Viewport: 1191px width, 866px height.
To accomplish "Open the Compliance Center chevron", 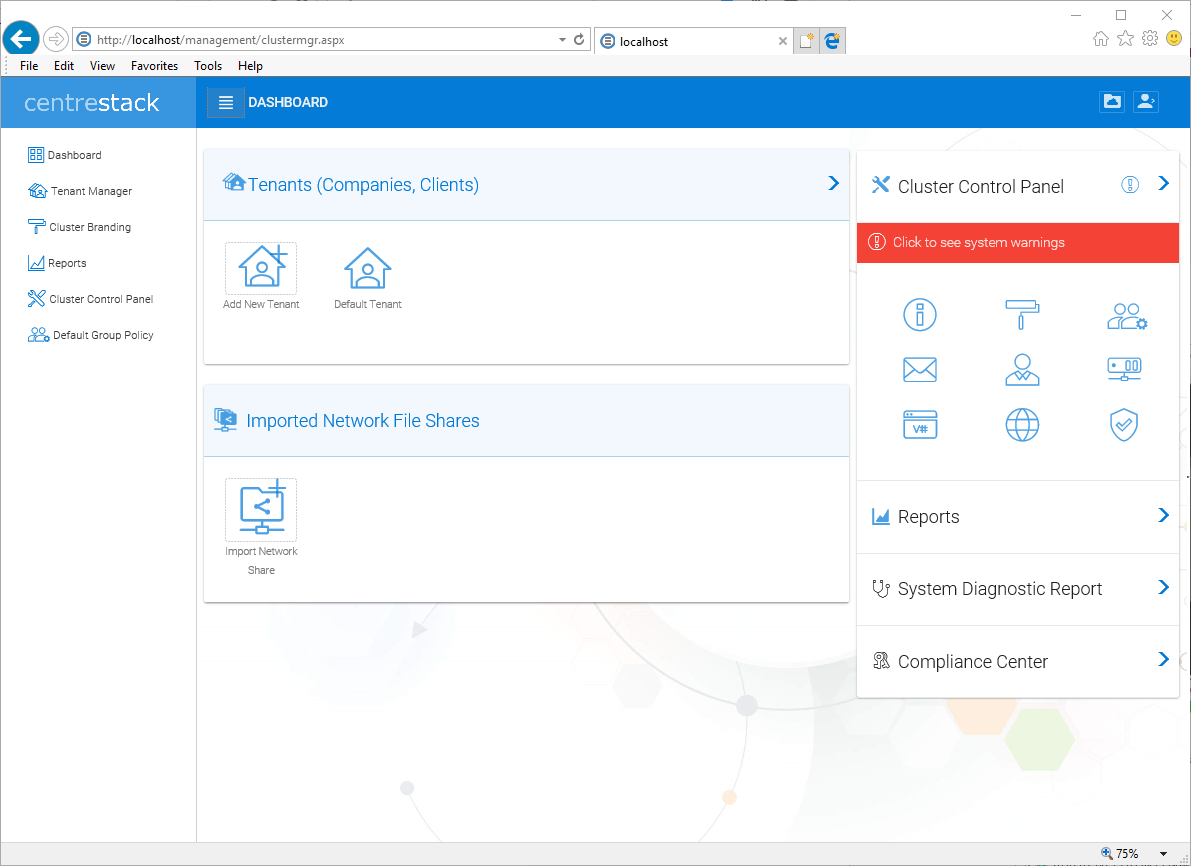I will pyautogui.click(x=1162, y=660).
